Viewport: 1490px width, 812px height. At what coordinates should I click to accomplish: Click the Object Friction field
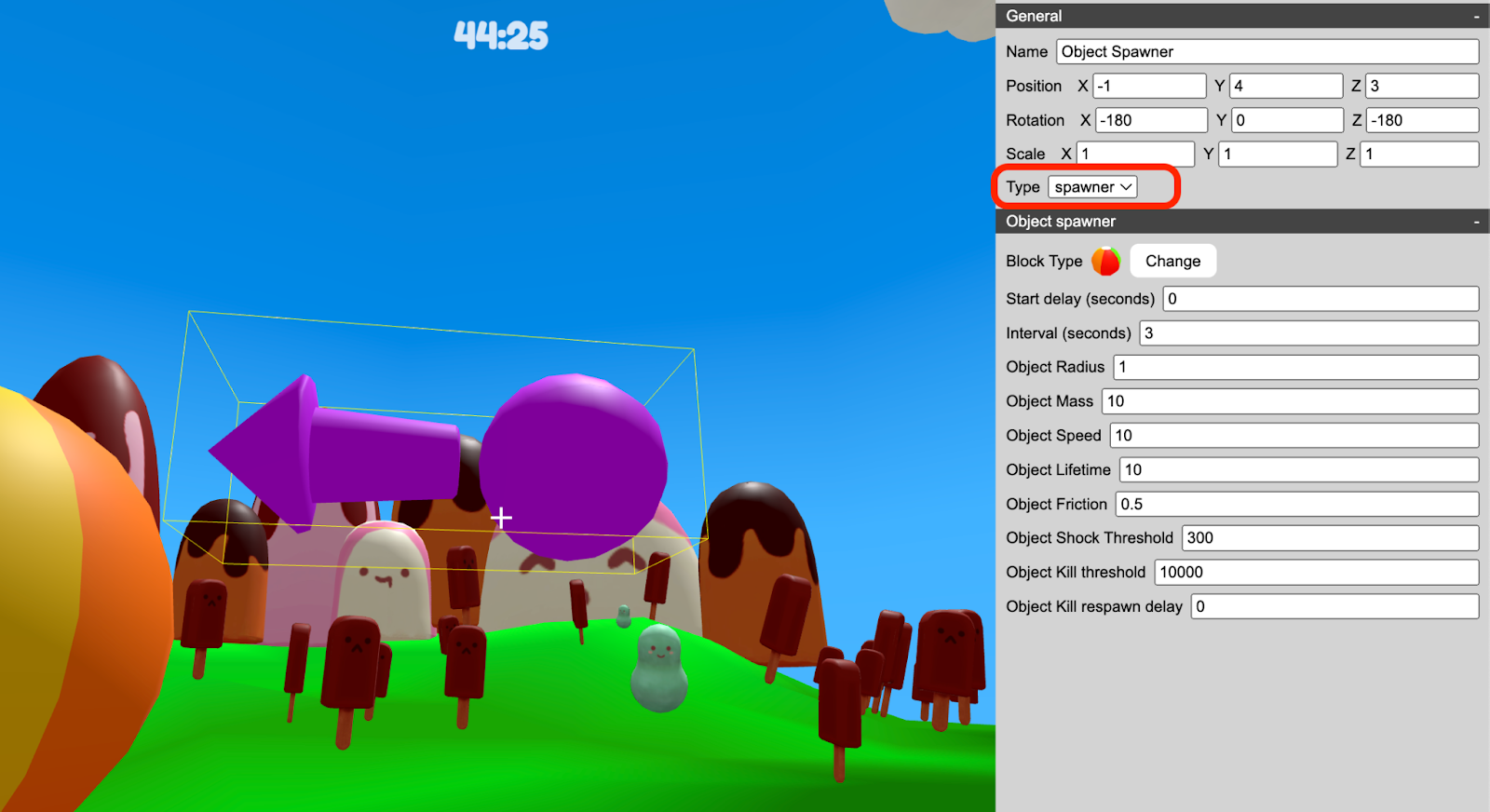click(1297, 504)
